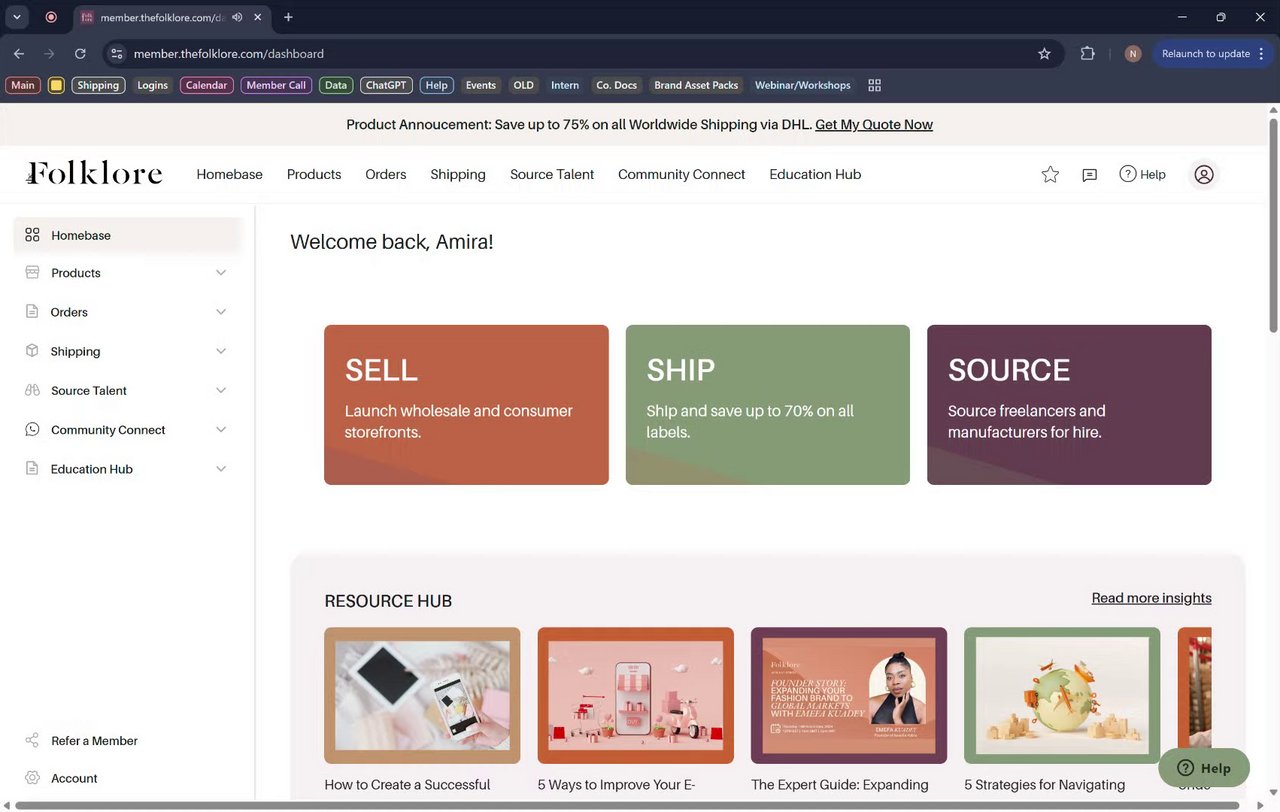Expand the Community Connect sidebar chevron

[221, 430]
